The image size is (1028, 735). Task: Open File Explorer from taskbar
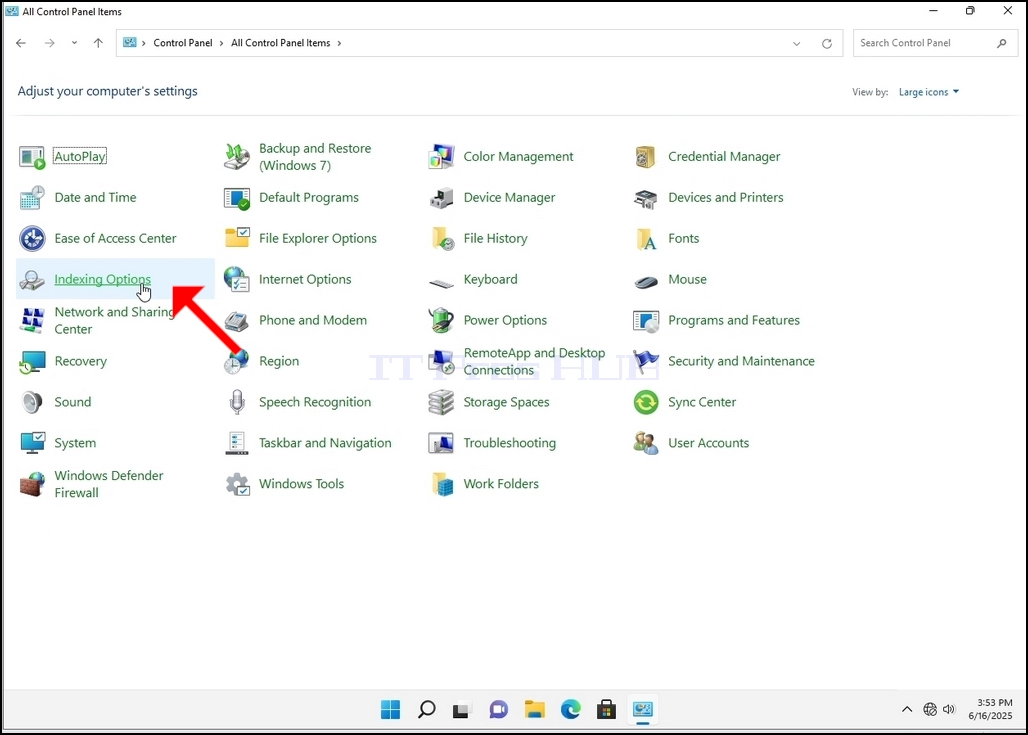[534, 709]
